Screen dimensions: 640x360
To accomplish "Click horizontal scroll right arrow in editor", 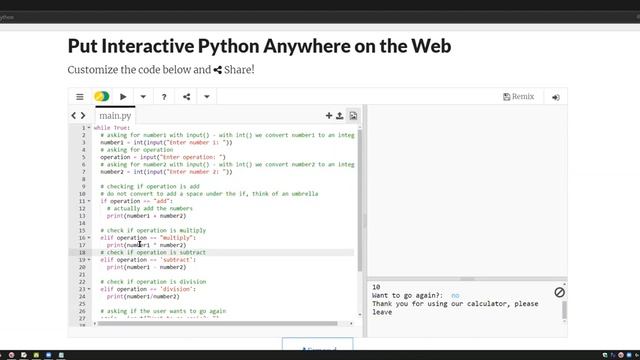I will (x=351, y=324).
